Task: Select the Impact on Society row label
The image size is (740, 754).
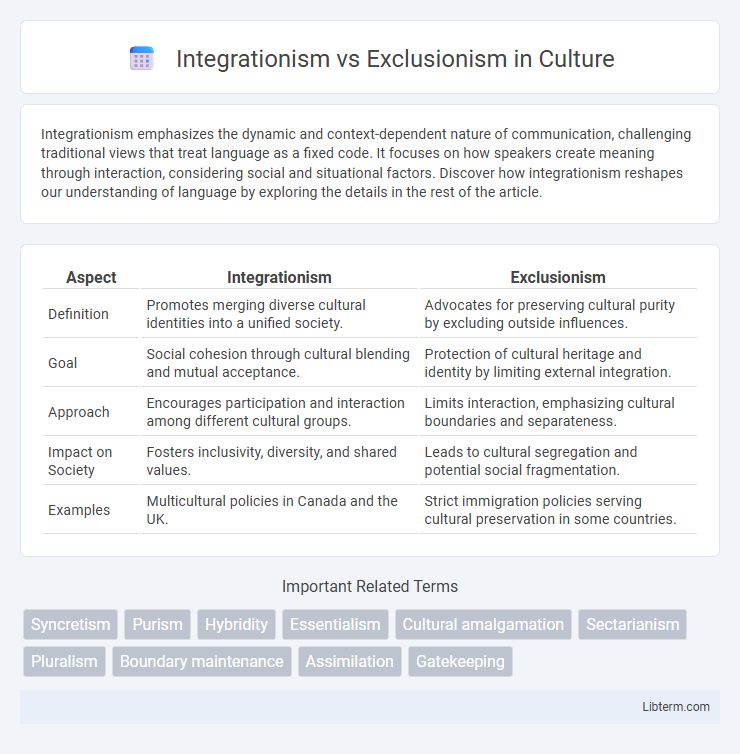Action: (x=80, y=461)
